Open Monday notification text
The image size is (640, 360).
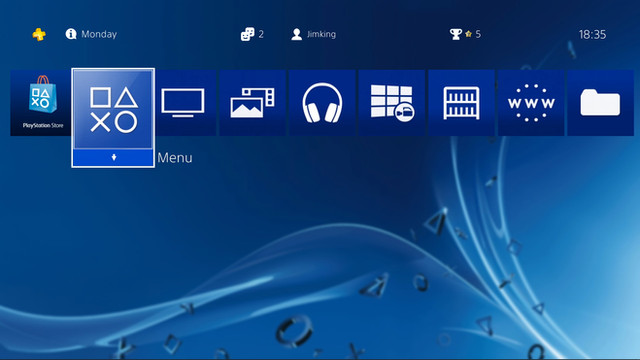tap(99, 34)
